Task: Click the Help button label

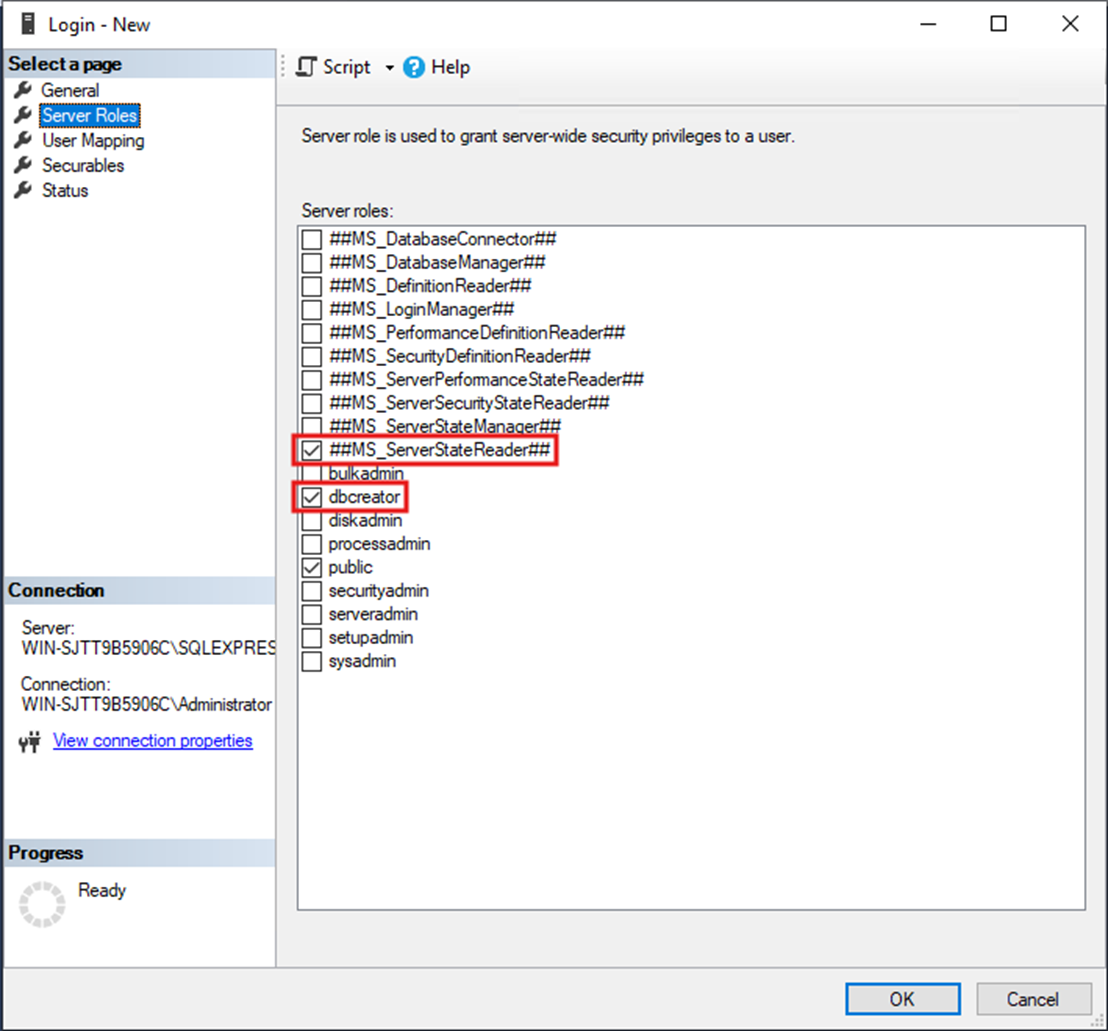Action: pos(451,67)
